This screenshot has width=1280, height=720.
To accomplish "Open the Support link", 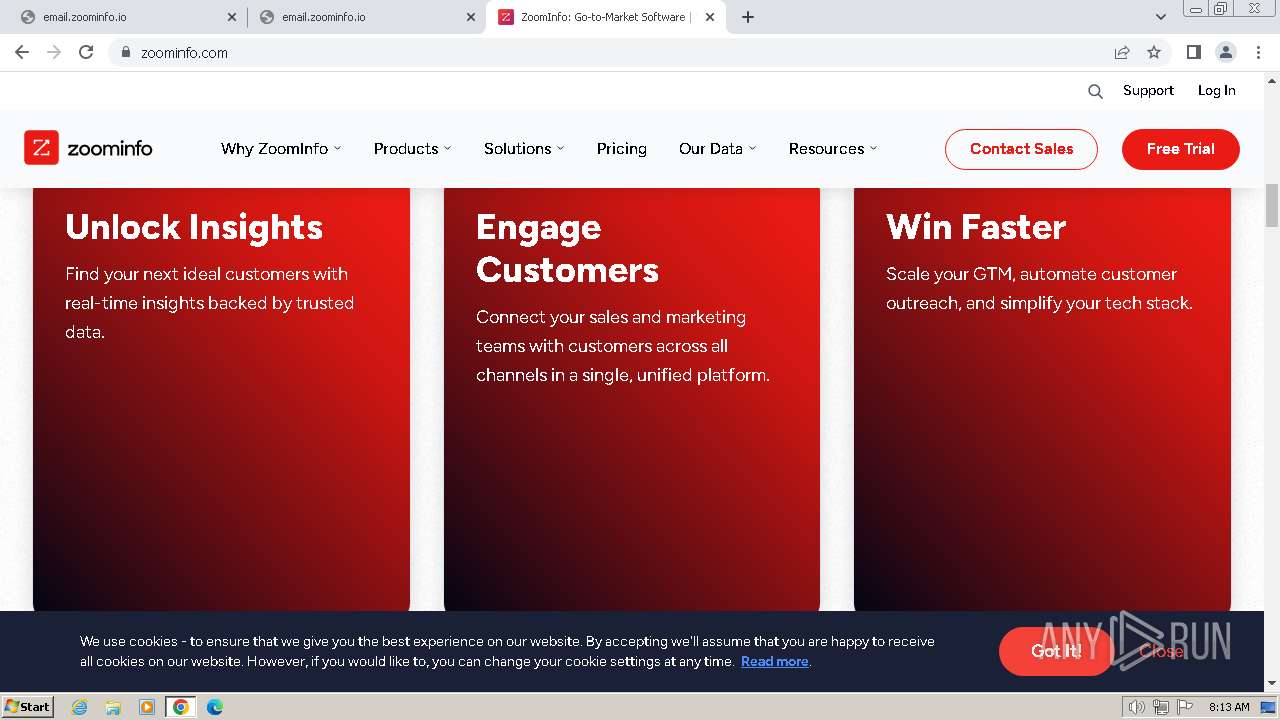I will point(1148,90).
